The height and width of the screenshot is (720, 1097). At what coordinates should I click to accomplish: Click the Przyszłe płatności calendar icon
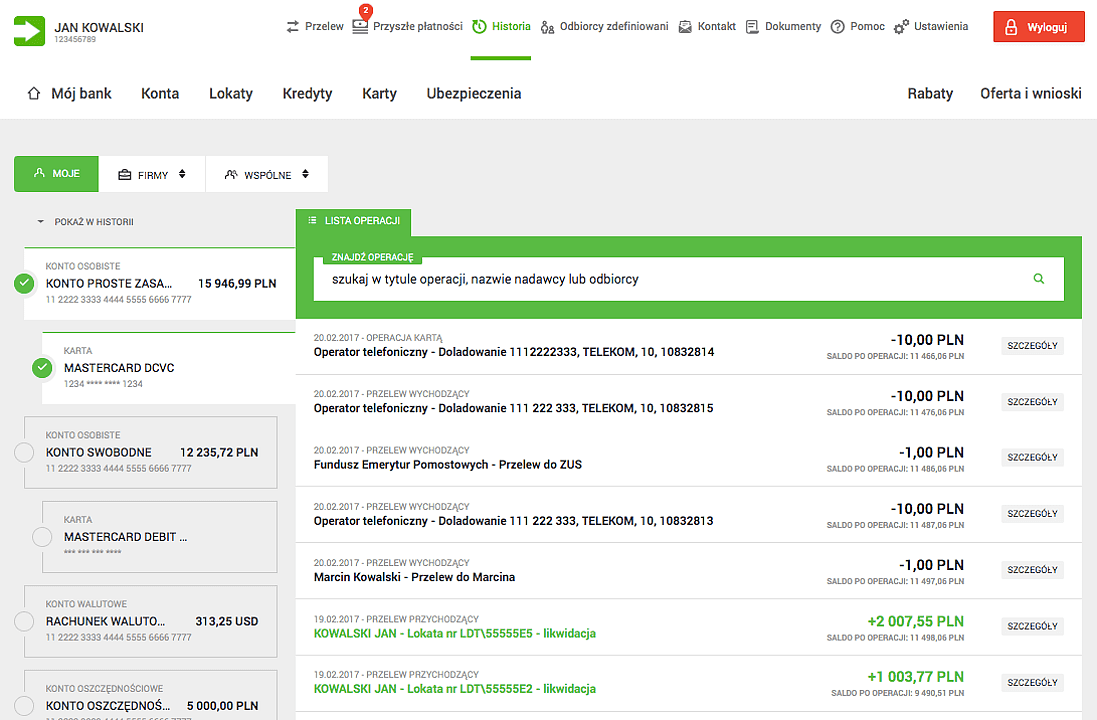[360, 27]
